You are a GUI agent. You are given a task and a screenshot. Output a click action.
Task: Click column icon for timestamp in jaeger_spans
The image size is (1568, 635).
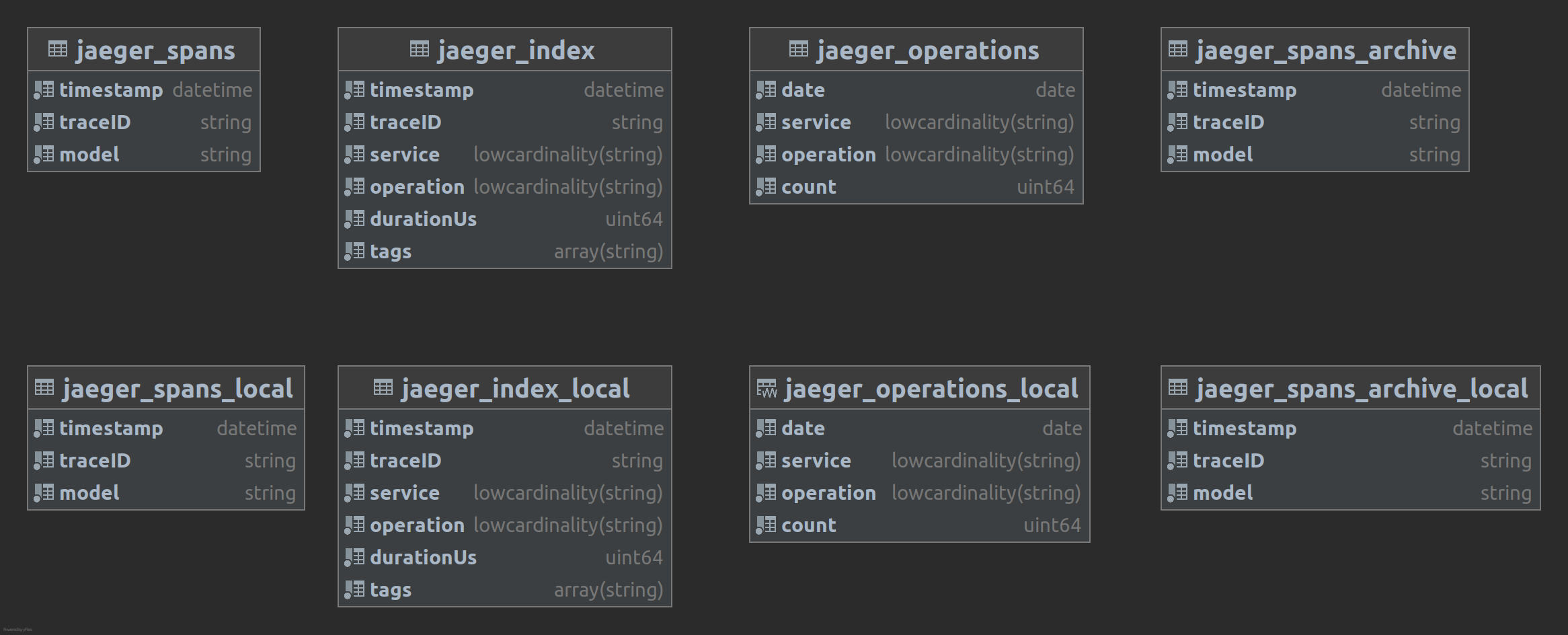click(x=44, y=89)
